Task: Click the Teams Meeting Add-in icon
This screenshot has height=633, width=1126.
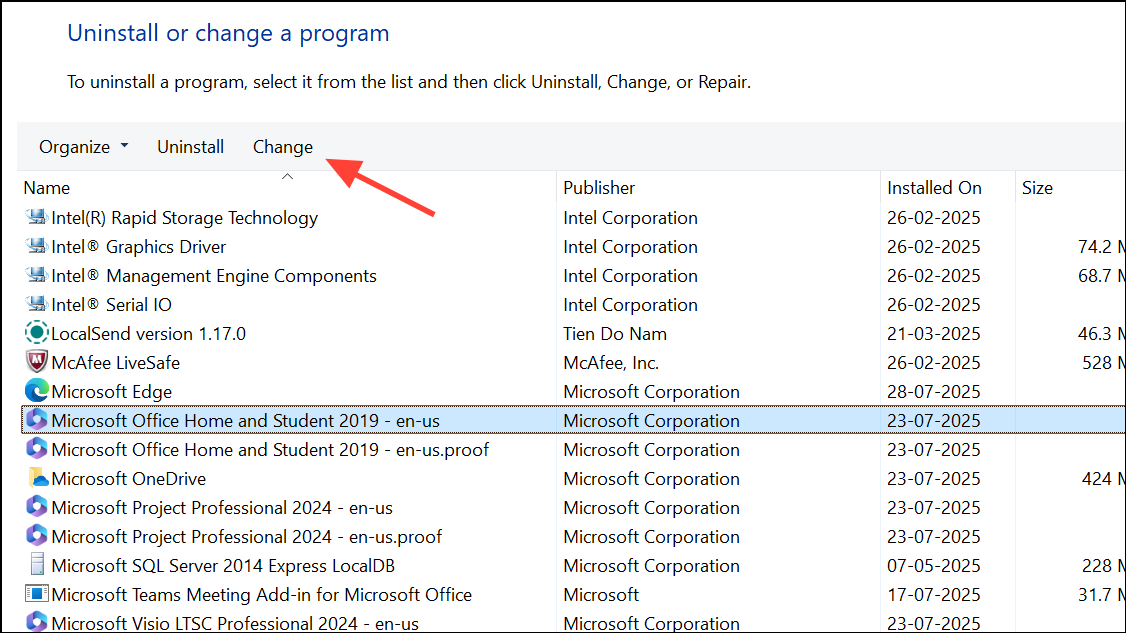Action: point(37,593)
